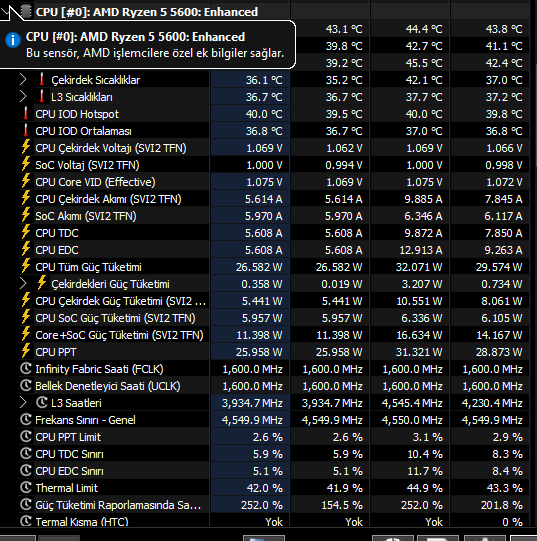Click the lightning icon beside CPU TDC
This screenshot has width=537, height=541.
[26, 232]
